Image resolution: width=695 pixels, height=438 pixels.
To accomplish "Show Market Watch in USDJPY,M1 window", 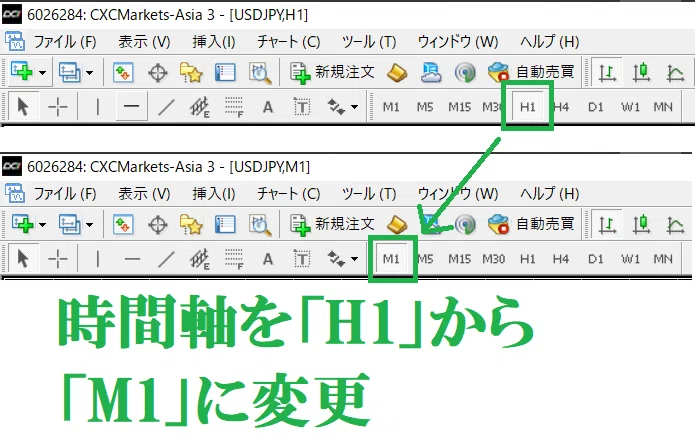I will coord(123,224).
